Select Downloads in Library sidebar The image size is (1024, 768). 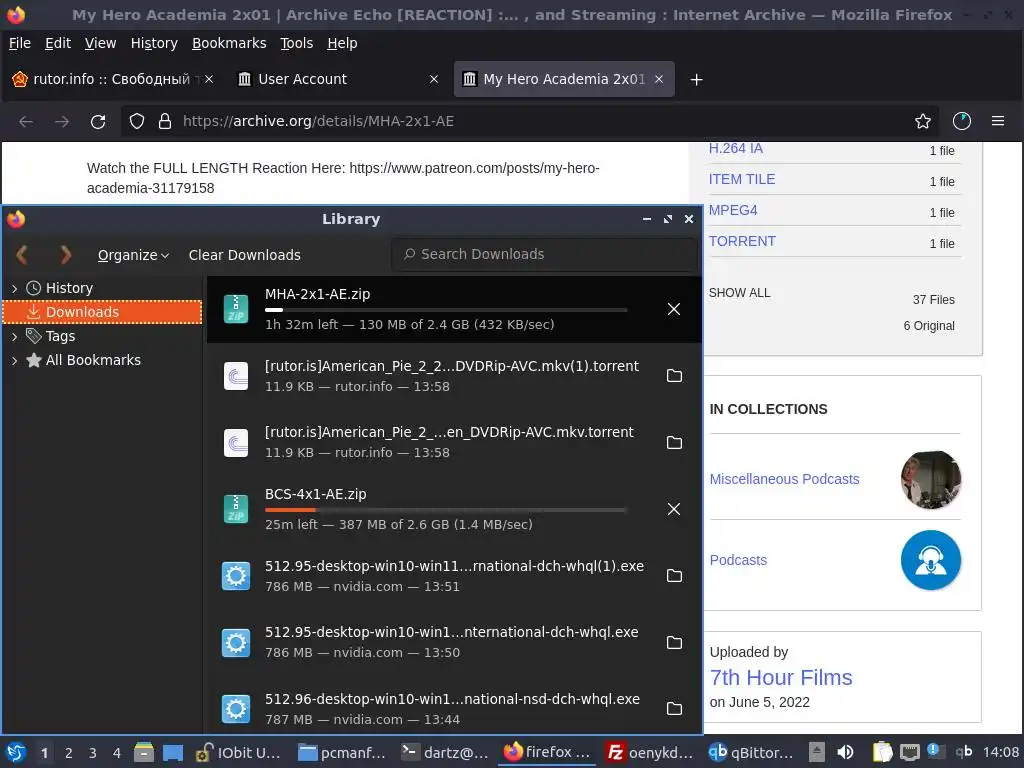point(103,312)
